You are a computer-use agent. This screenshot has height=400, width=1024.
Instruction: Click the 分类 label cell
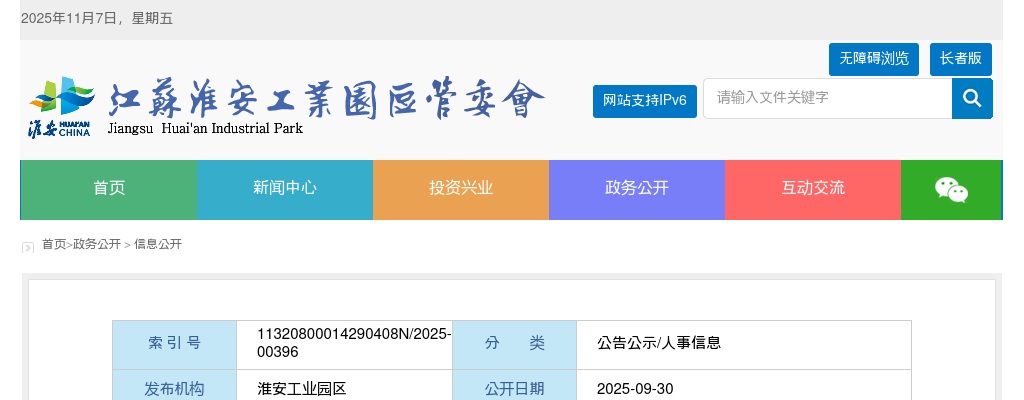[x=514, y=344]
